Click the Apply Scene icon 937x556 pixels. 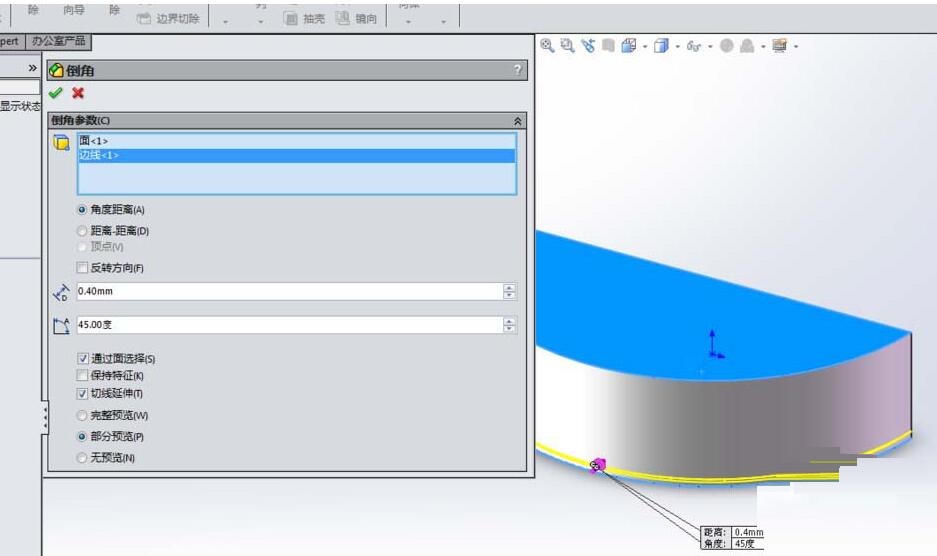pos(747,45)
